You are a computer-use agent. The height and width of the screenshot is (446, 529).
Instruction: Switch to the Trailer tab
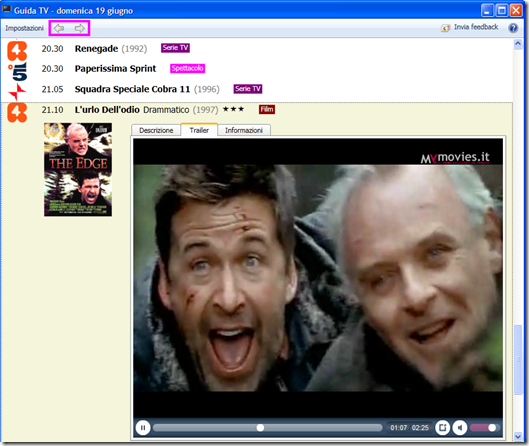[199, 130]
